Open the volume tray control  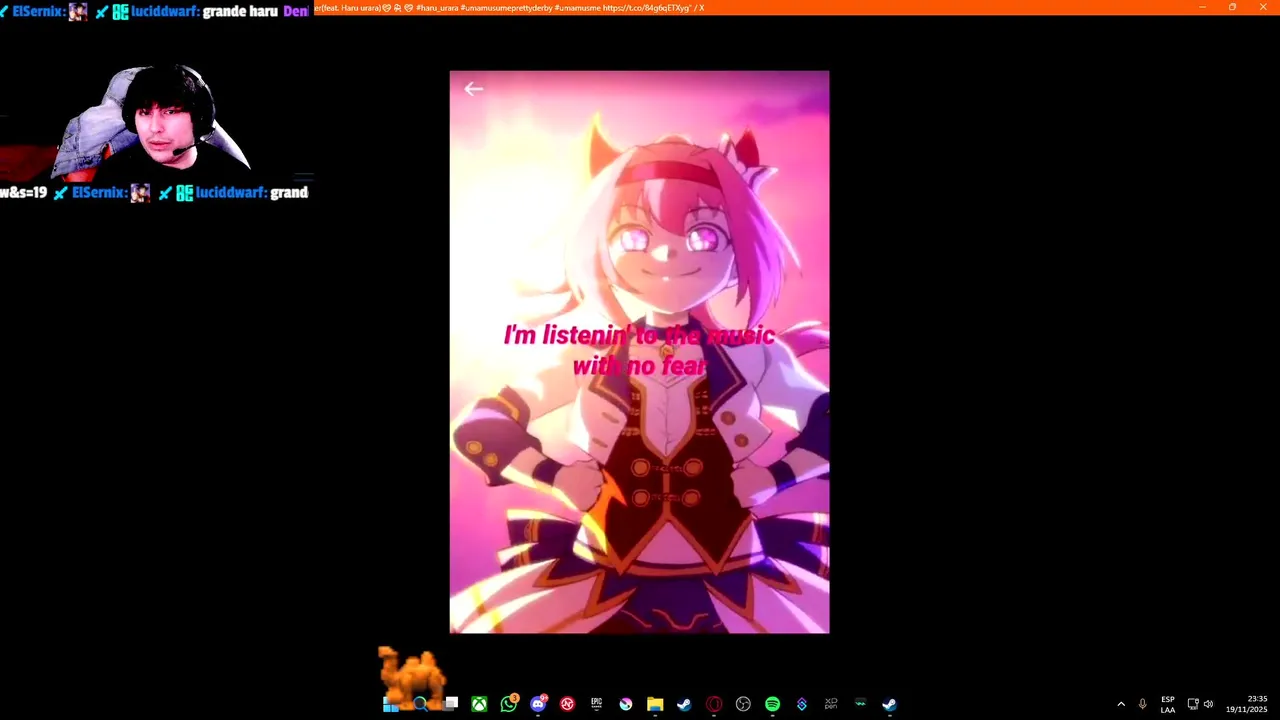click(1209, 704)
